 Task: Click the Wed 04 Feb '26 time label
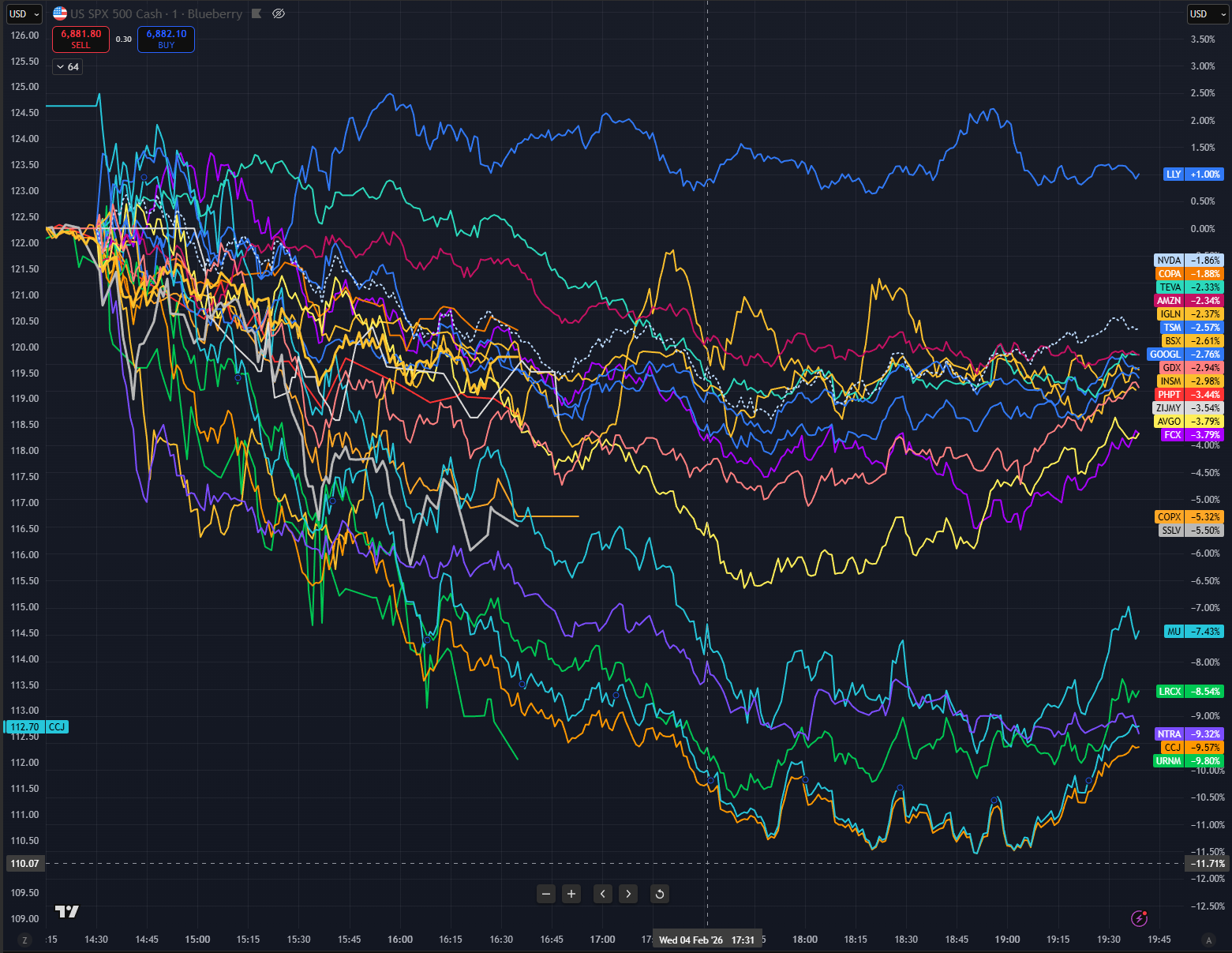coord(691,940)
